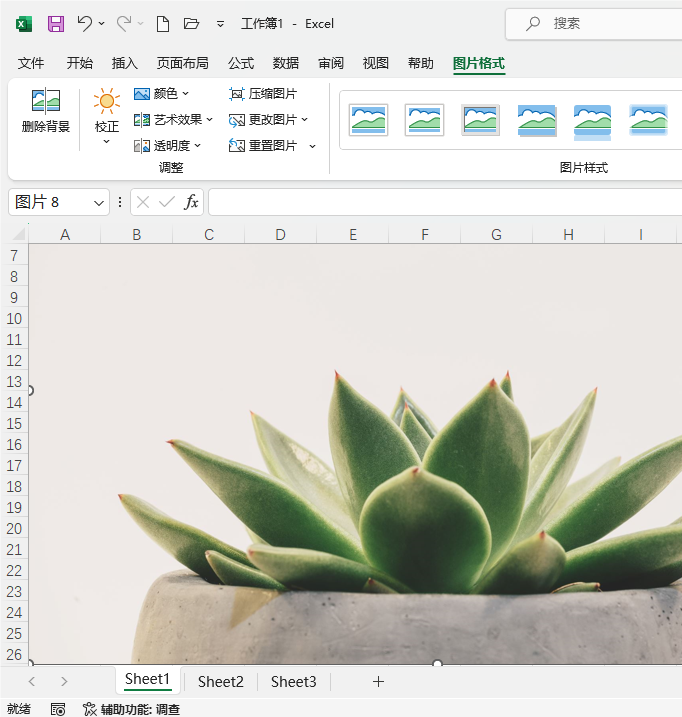Click the open folder icon

tap(192, 23)
